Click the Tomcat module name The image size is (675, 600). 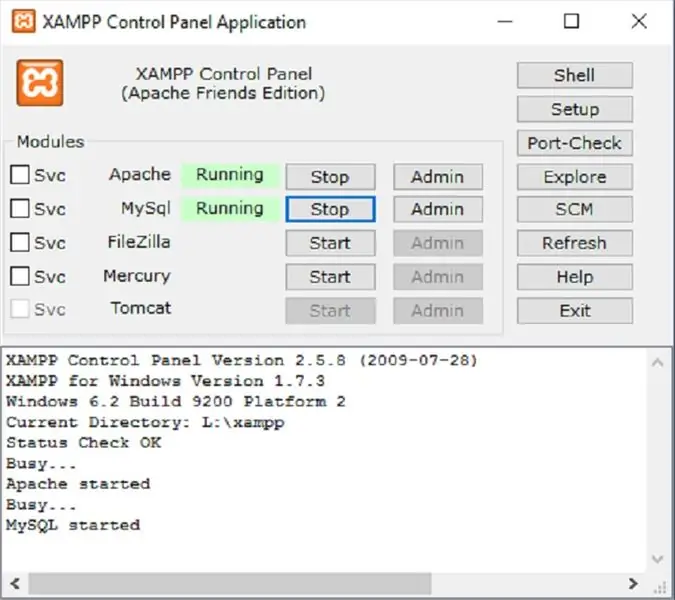(141, 308)
